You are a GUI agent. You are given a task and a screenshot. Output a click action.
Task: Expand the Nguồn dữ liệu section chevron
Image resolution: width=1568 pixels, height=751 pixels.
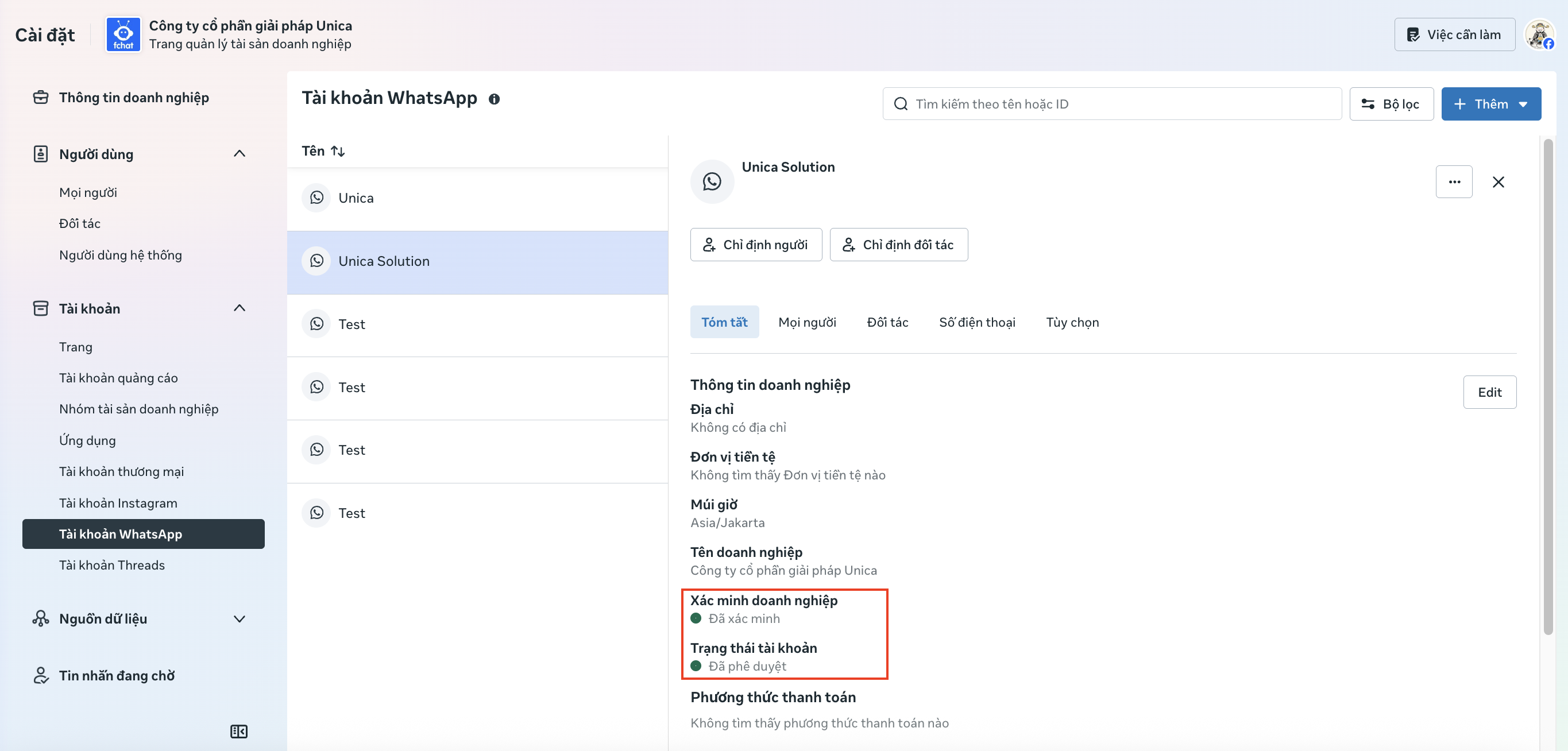240,619
